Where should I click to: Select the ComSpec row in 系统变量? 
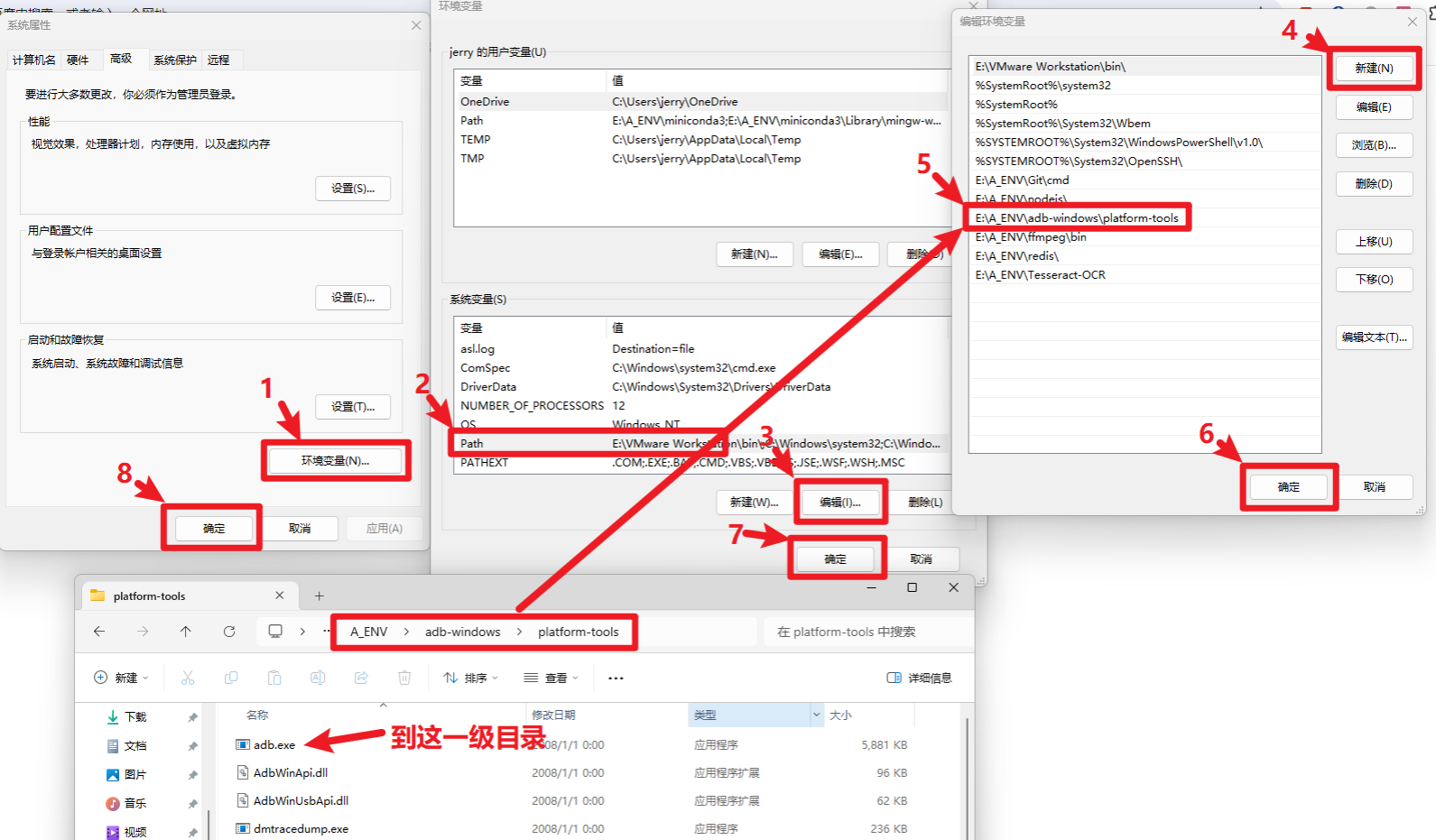tap(702, 368)
